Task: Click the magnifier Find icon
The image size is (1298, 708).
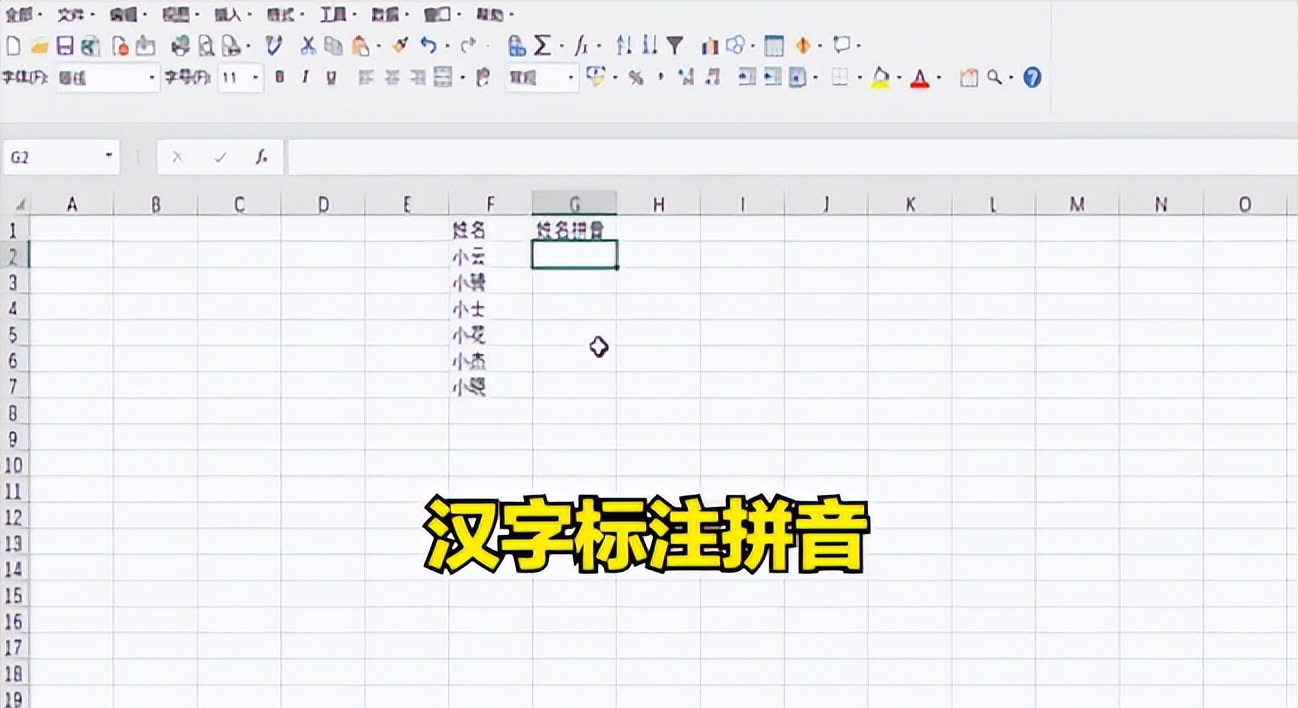Action: pos(994,78)
